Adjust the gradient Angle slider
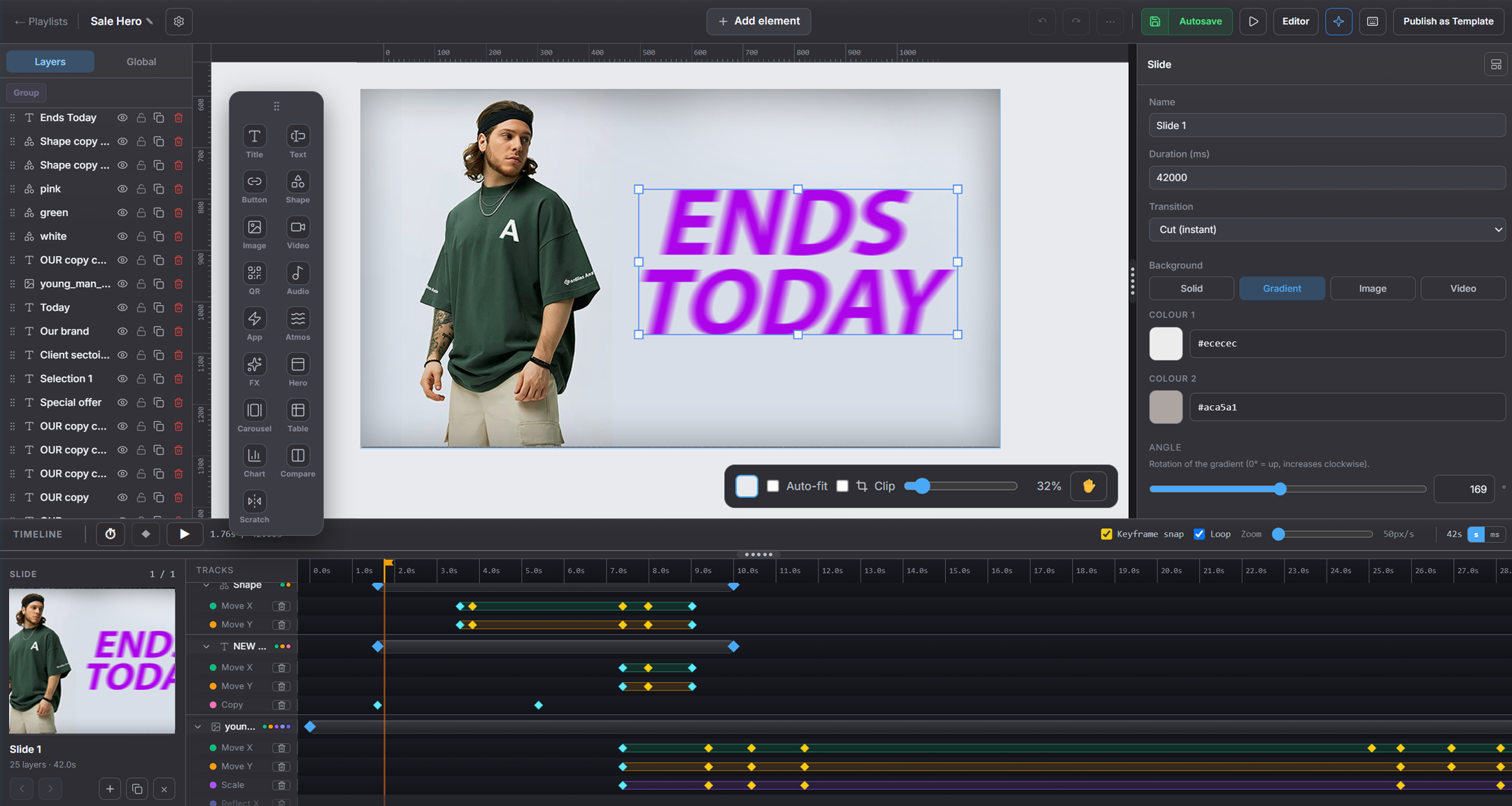The image size is (1512, 806). [1287, 489]
